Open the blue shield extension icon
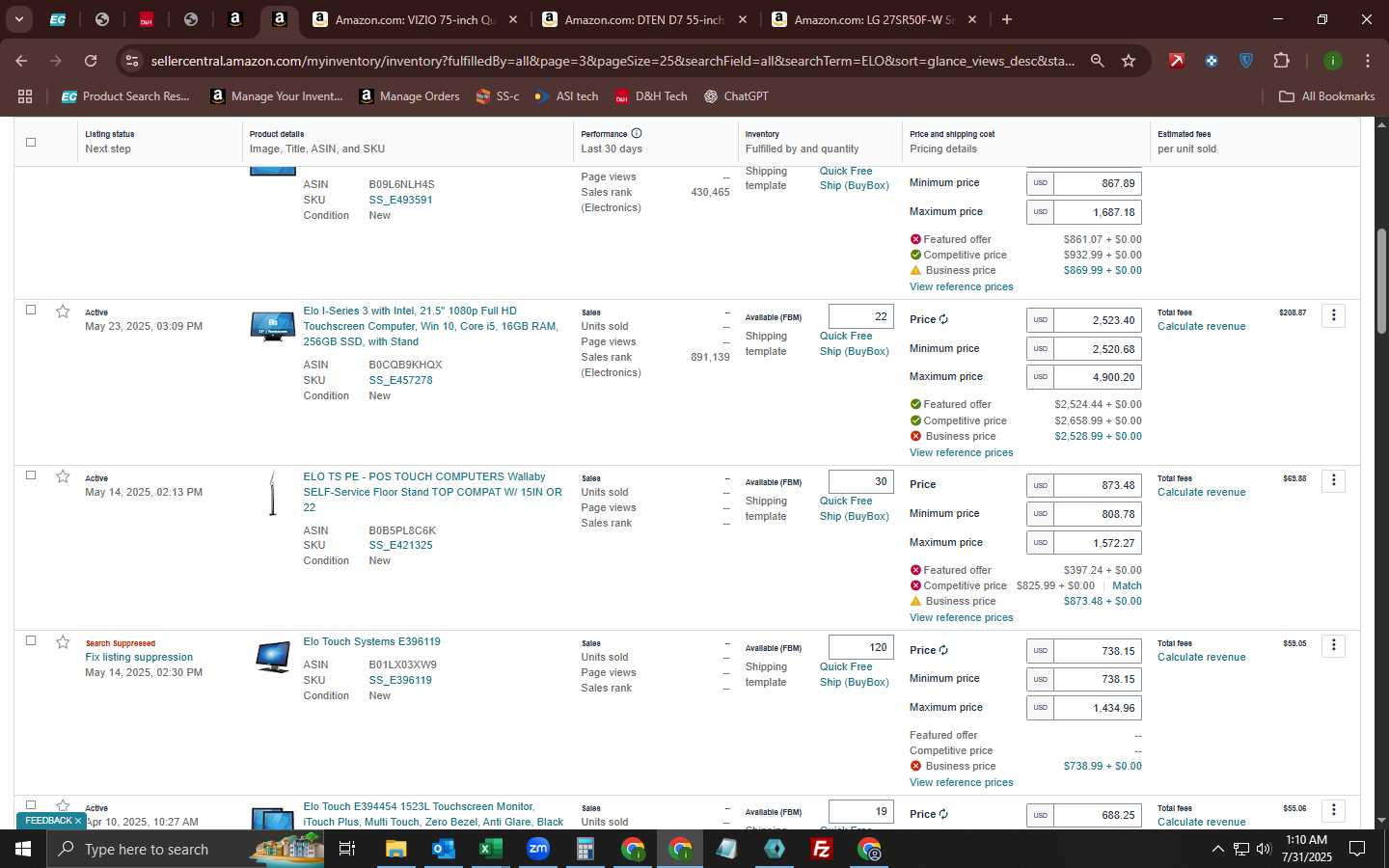 (x=1246, y=61)
